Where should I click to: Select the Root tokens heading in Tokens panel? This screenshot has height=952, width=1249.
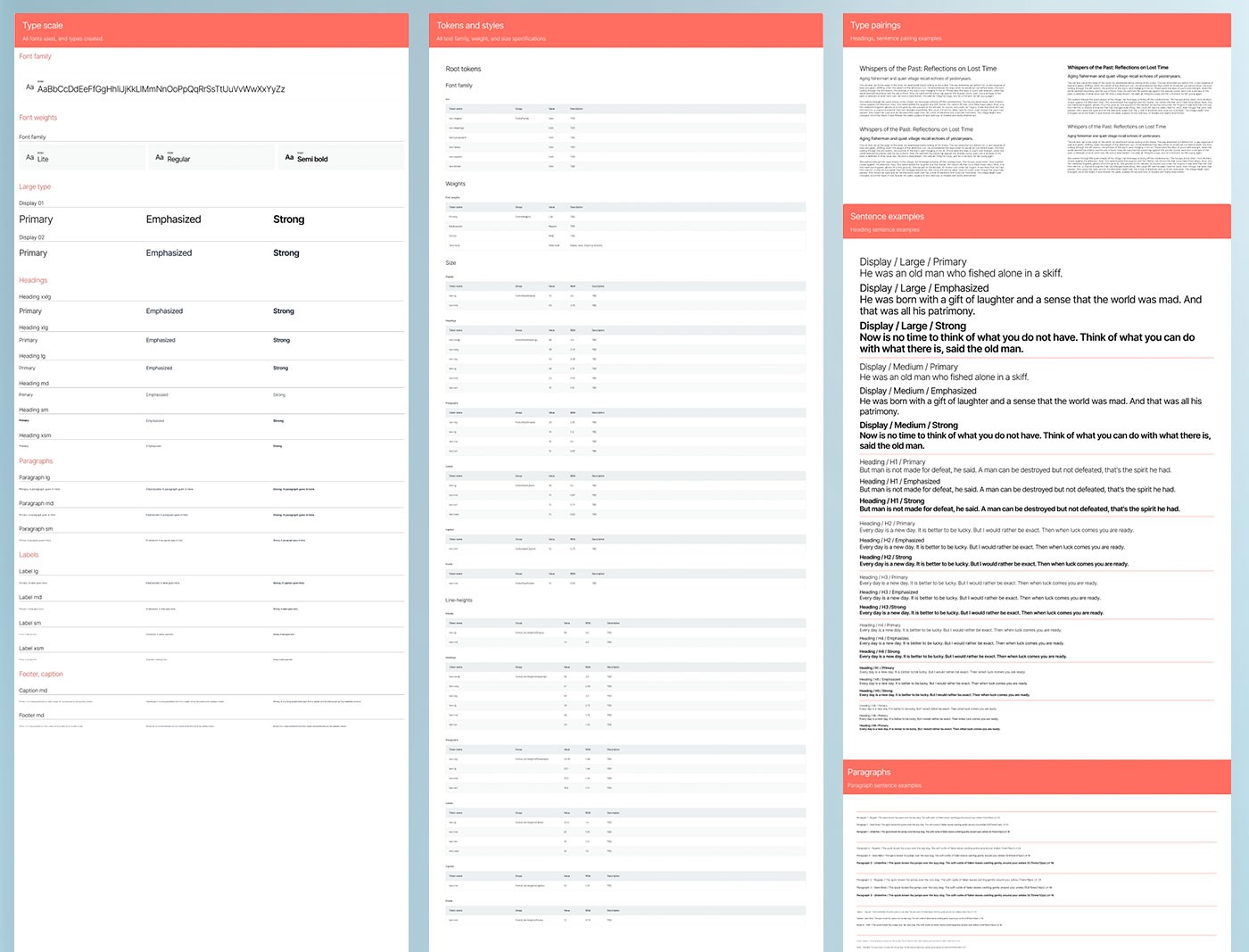(464, 68)
